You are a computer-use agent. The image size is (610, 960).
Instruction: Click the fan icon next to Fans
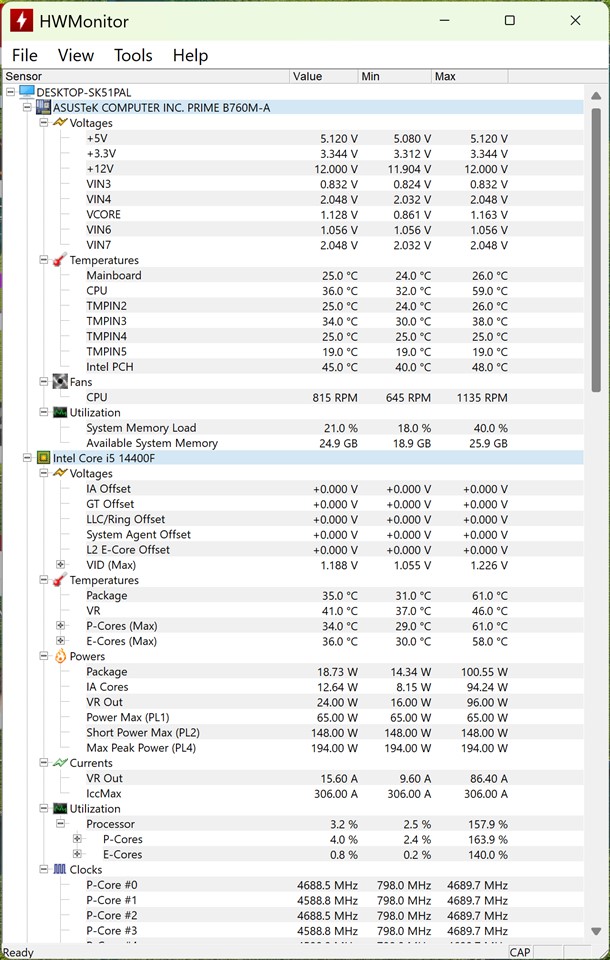60,382
